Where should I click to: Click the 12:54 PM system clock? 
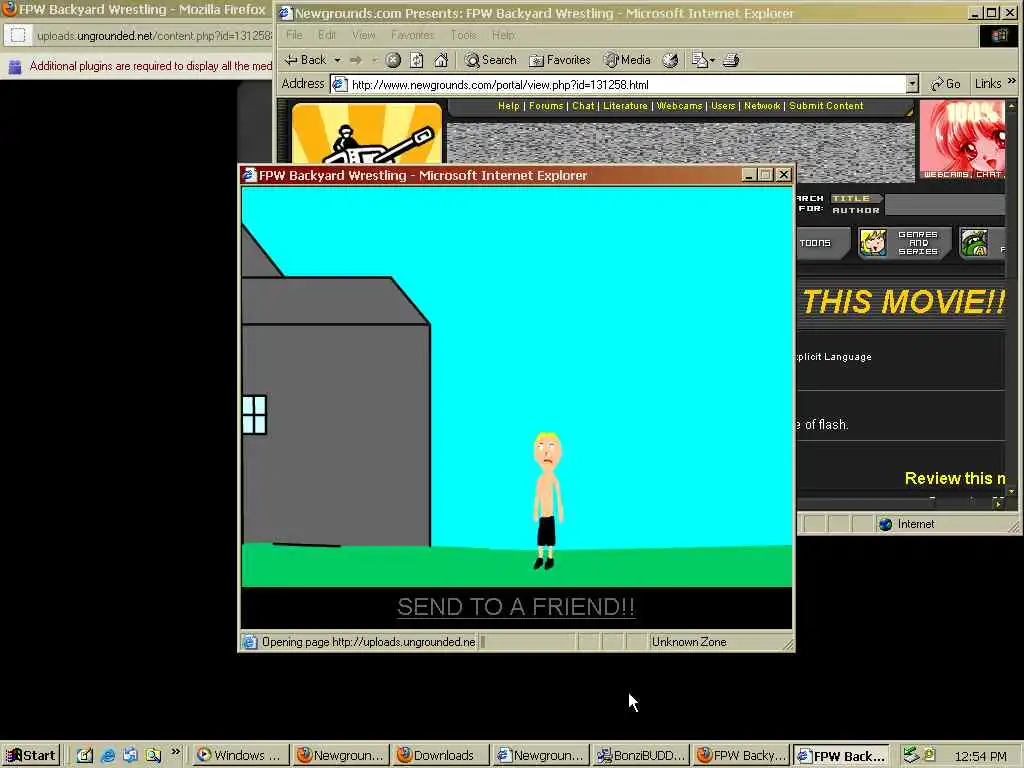pos(980,756)
